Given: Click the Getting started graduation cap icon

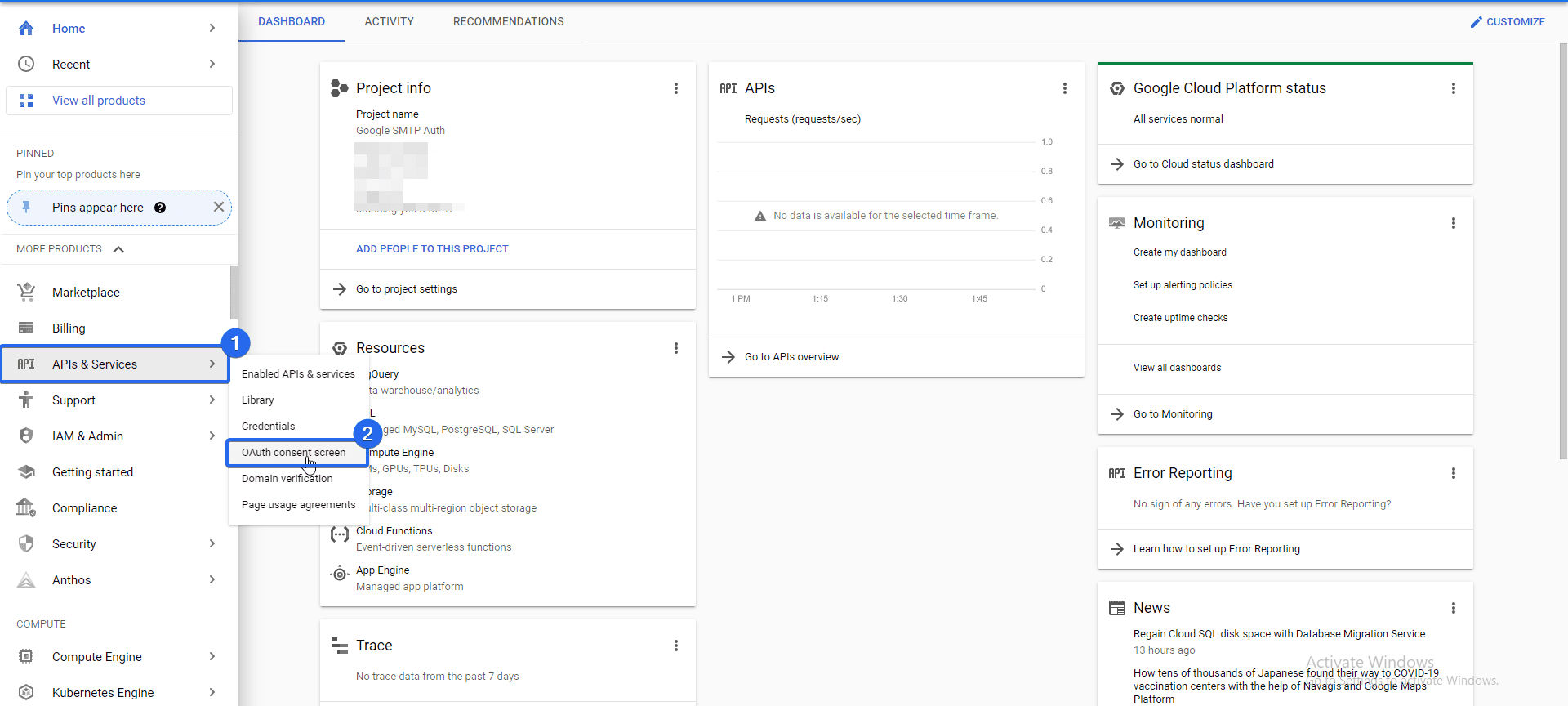Looking at the screenshot, I should click(x=26, y=471).
